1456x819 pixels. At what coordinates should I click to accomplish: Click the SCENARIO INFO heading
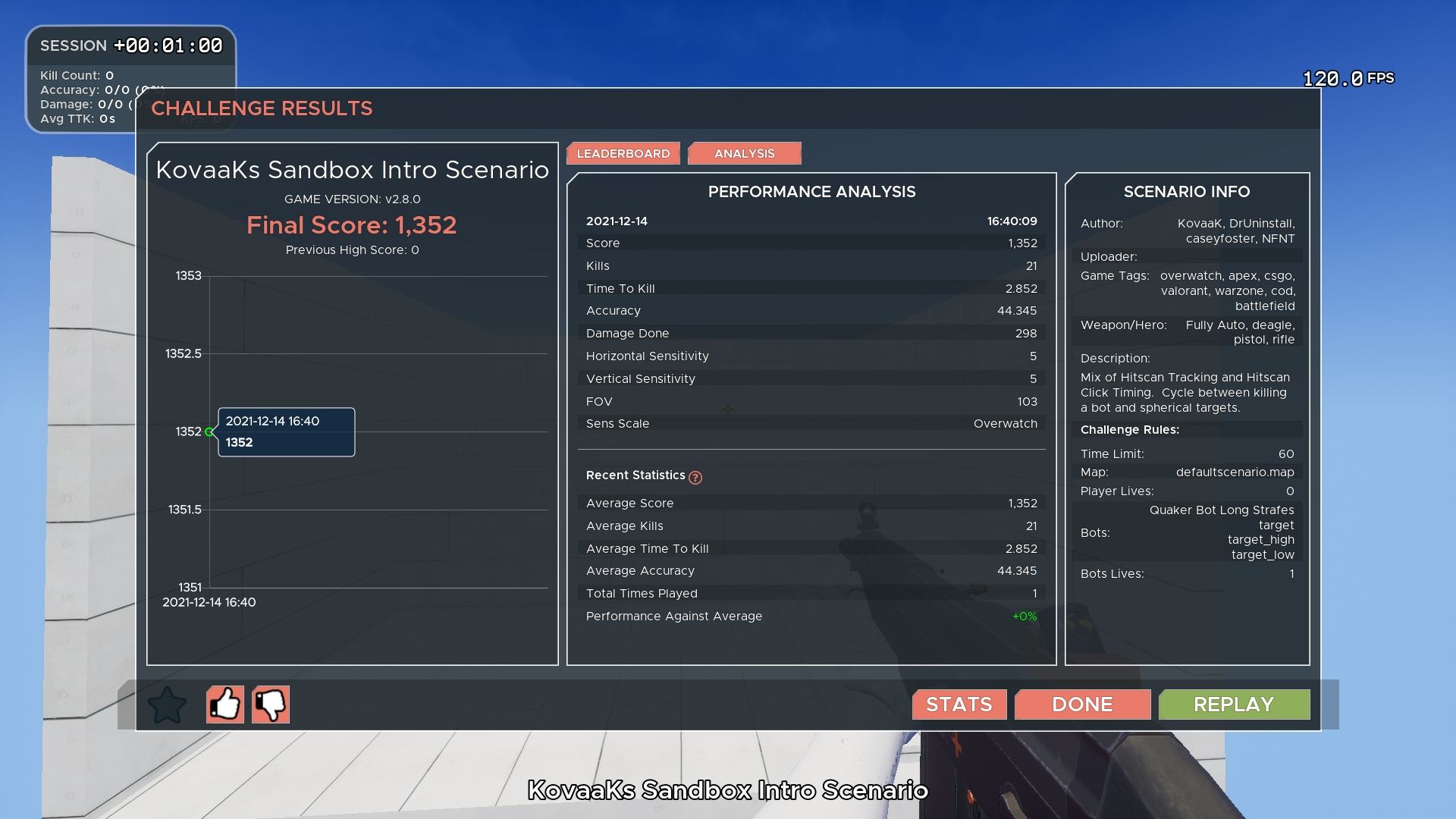coord(1187,192)
